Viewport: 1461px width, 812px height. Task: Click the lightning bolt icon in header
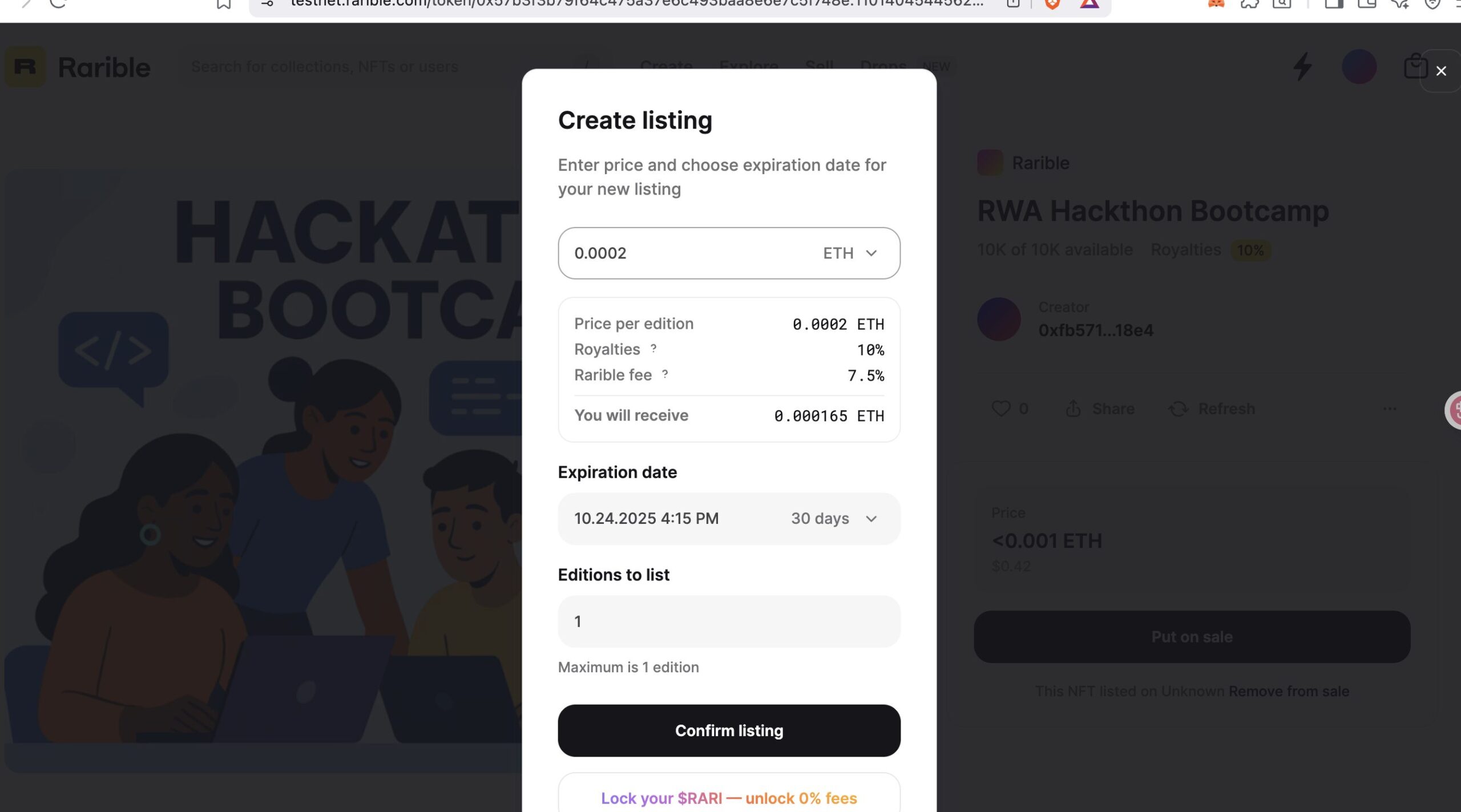coord(1302,67)
